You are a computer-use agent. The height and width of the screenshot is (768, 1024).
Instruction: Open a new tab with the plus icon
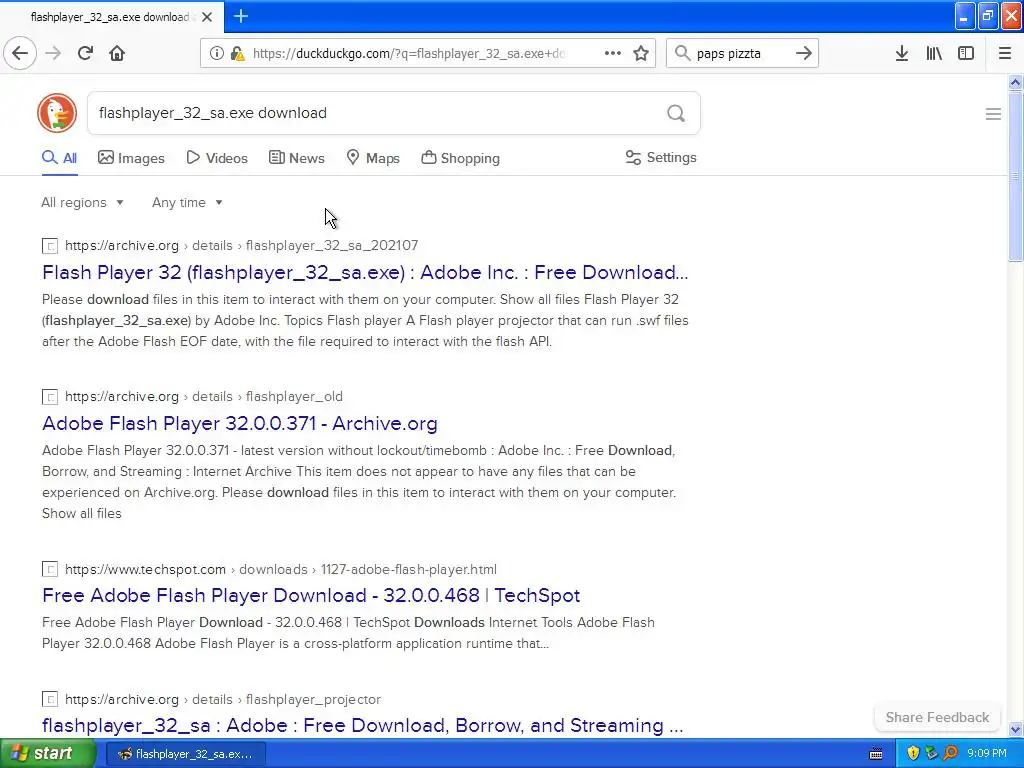(241, 16)
